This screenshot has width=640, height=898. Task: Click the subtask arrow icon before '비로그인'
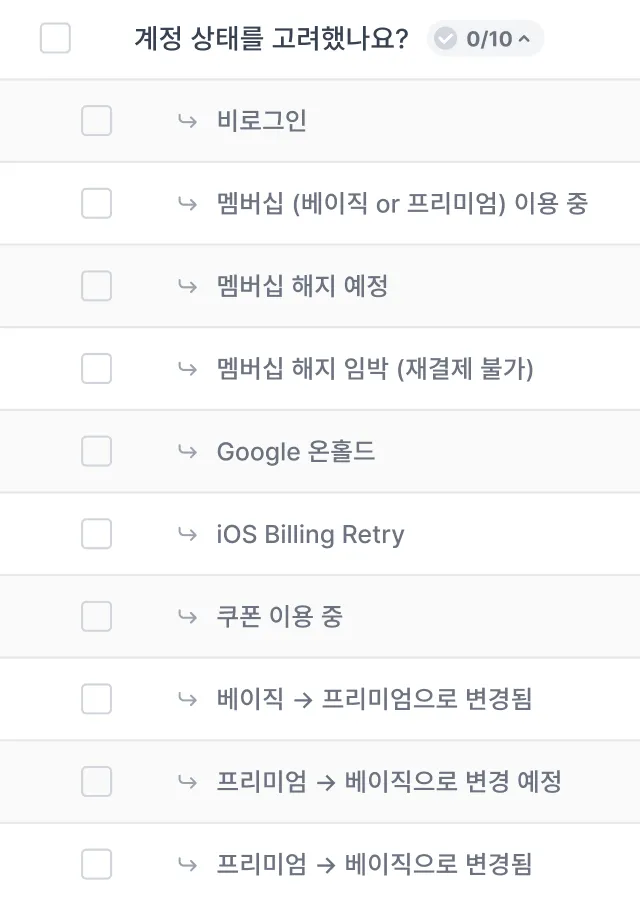(x=187, y=121)
